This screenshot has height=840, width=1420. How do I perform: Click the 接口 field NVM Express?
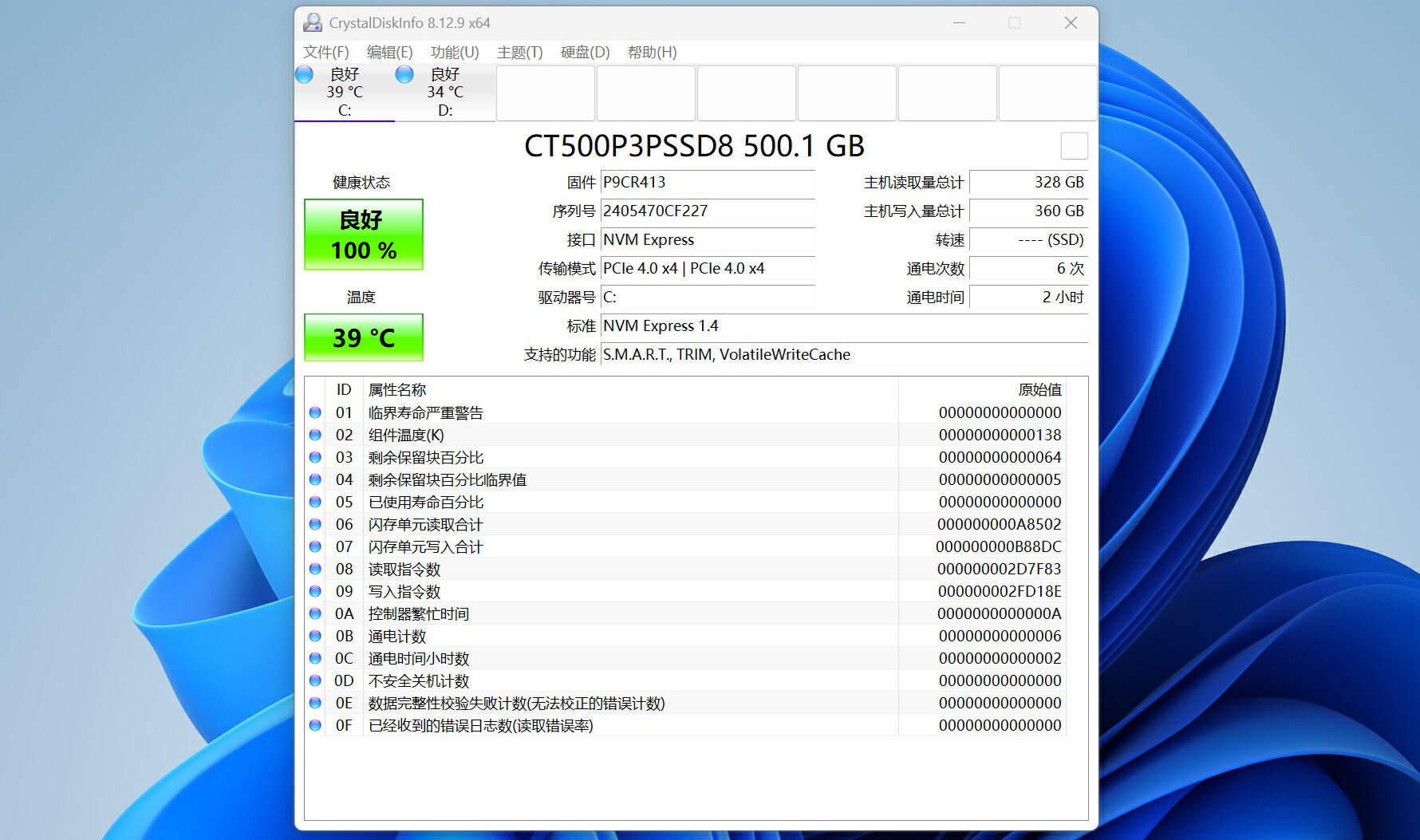click(708, 239)
